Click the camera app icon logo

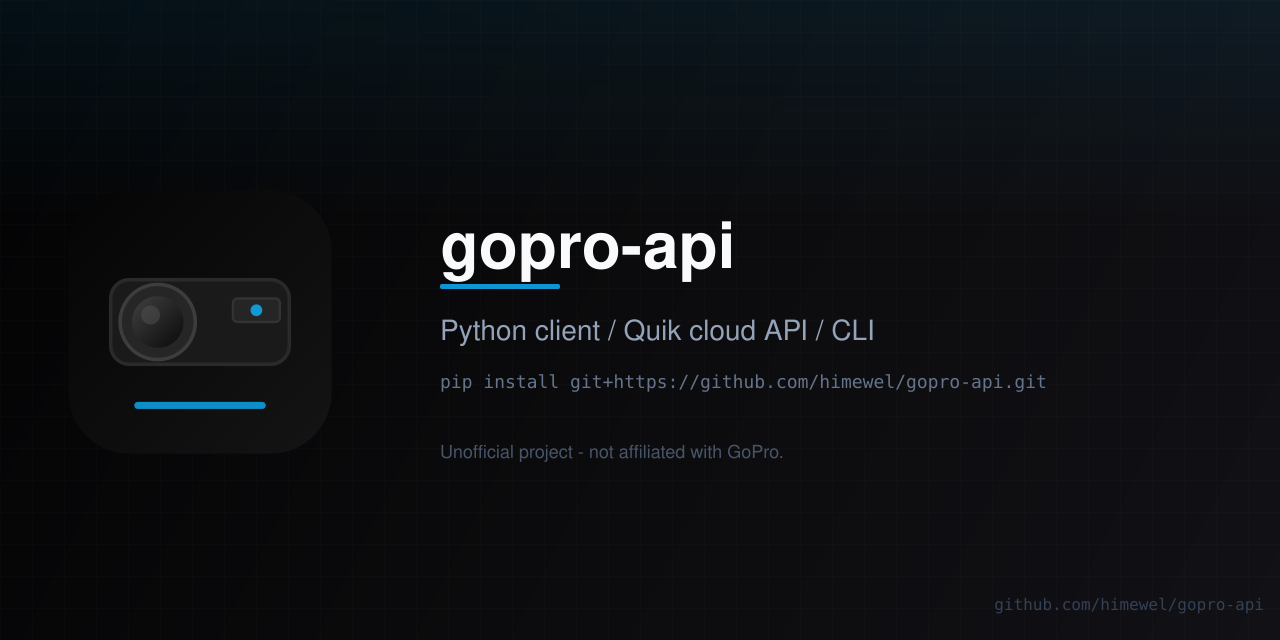pyautogui.click(x=200, y=322)
